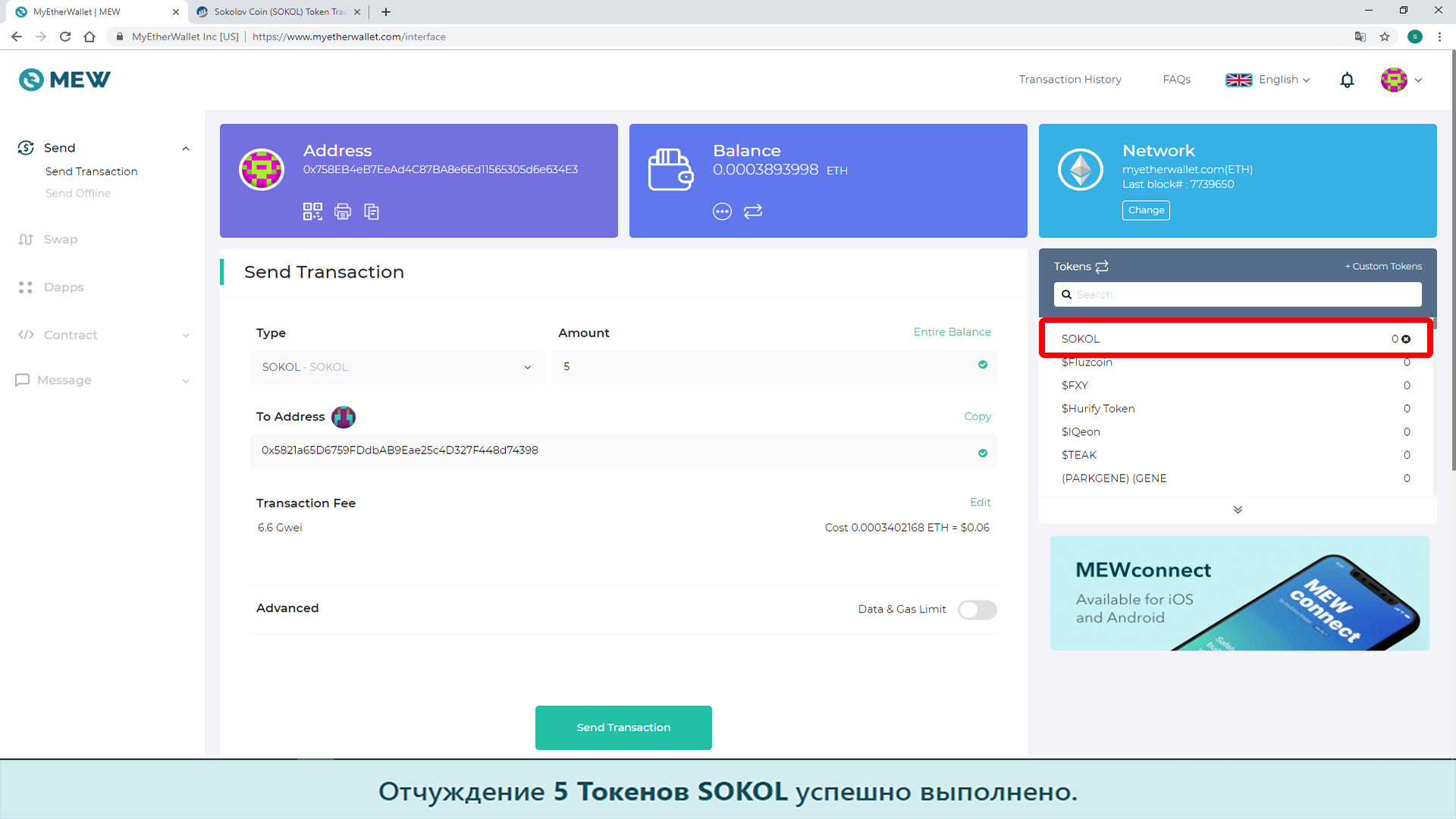This screenshot has height=819, width=1456.
Task: Open Transaction History link
Action: [1070, 80]
